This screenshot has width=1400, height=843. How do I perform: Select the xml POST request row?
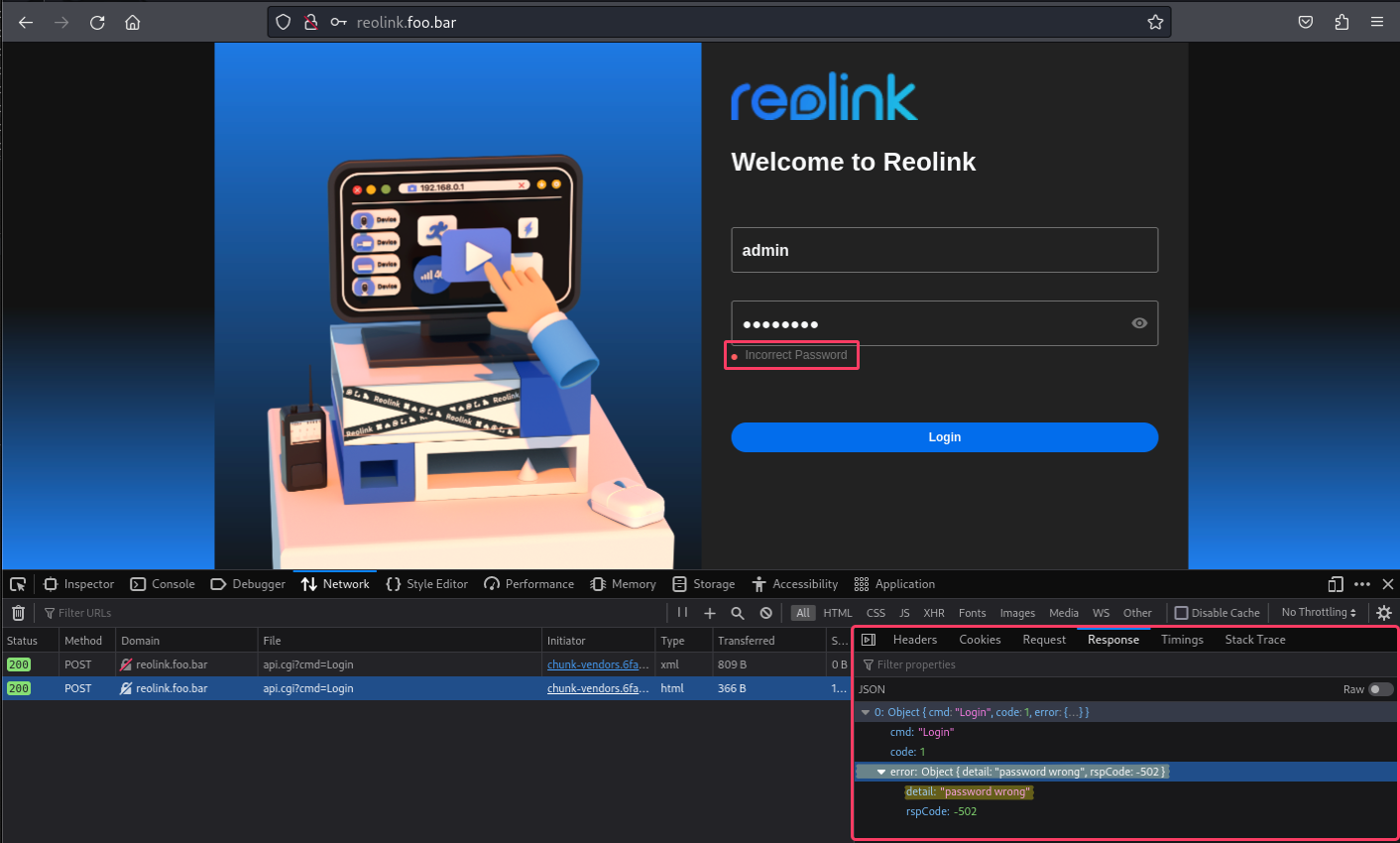pyautogui.click(x=426, y=664)
